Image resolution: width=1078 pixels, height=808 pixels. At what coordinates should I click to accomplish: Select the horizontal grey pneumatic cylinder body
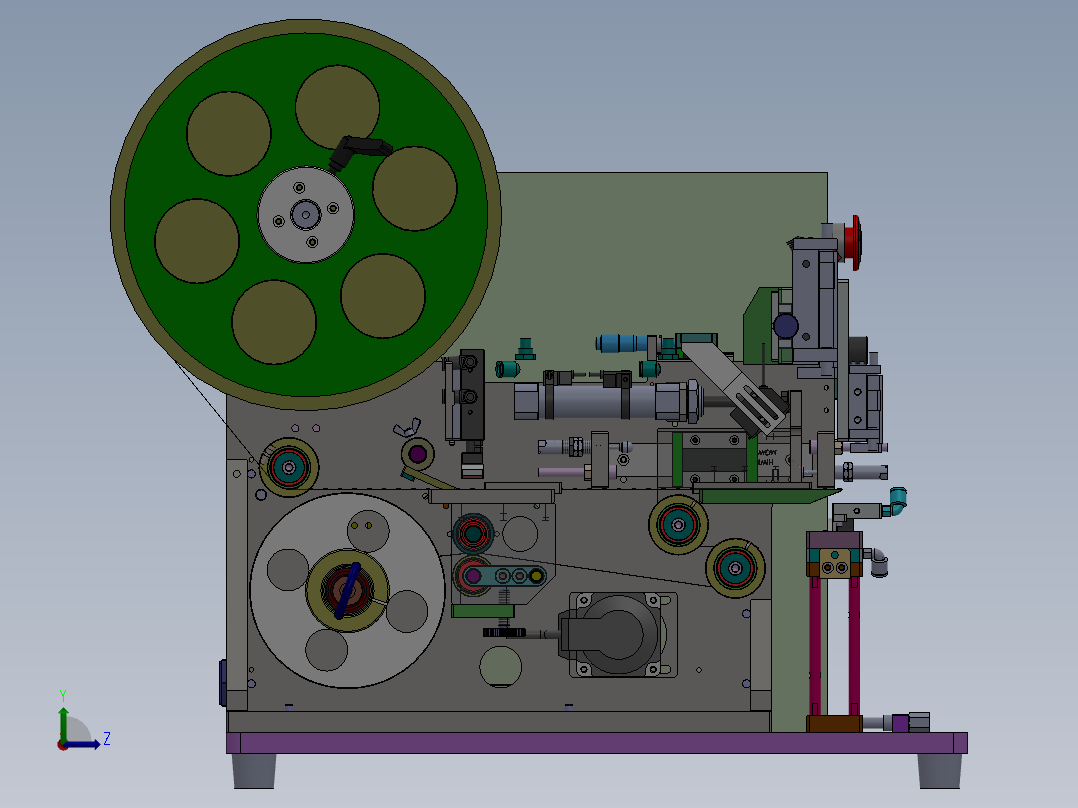603,401
